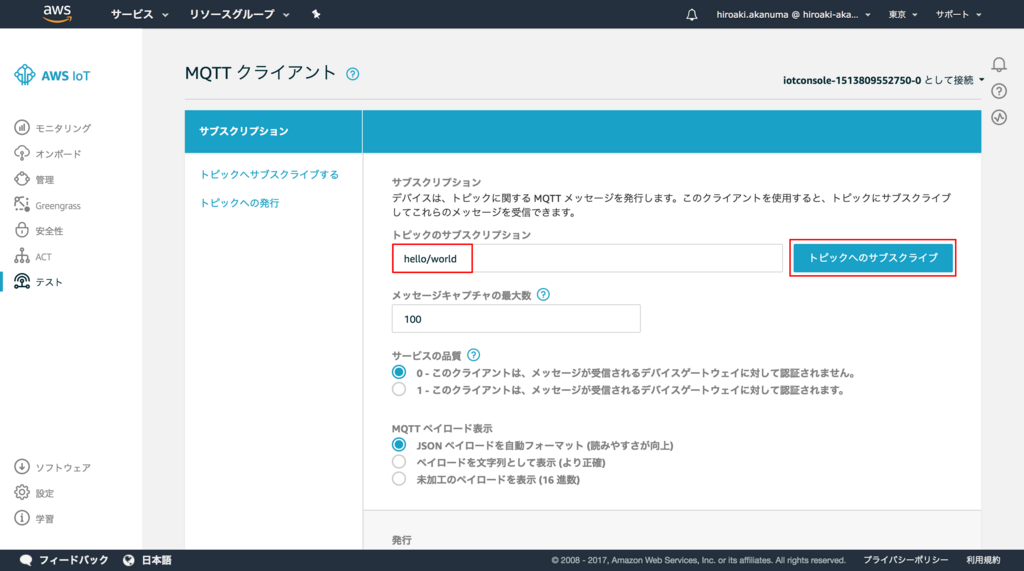The width and height of the screenshot is (1024, 571).
Task: Select JSON ペイロードを自動フォーマット option
Action: point(399,445)
